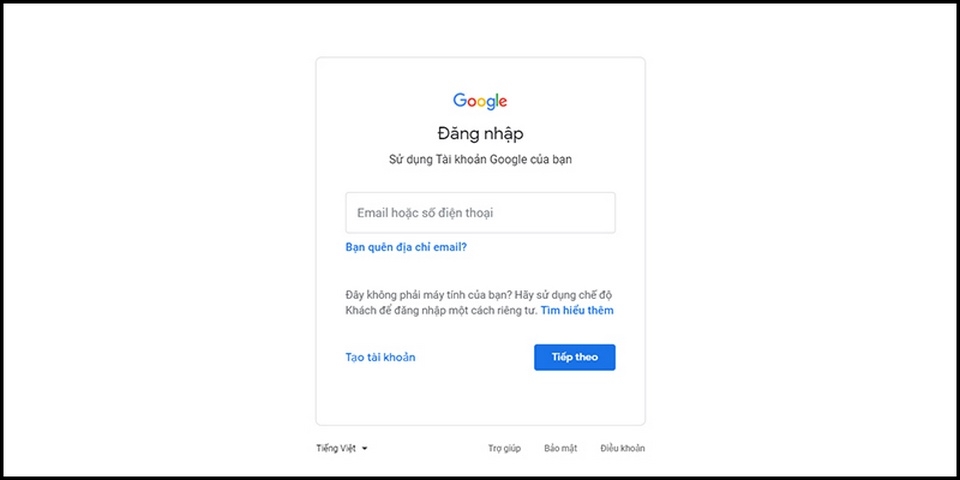This screenshot has height=480, width=960.
Task: Open the Tiếng Việt language selector
Action: coord(342,448)
